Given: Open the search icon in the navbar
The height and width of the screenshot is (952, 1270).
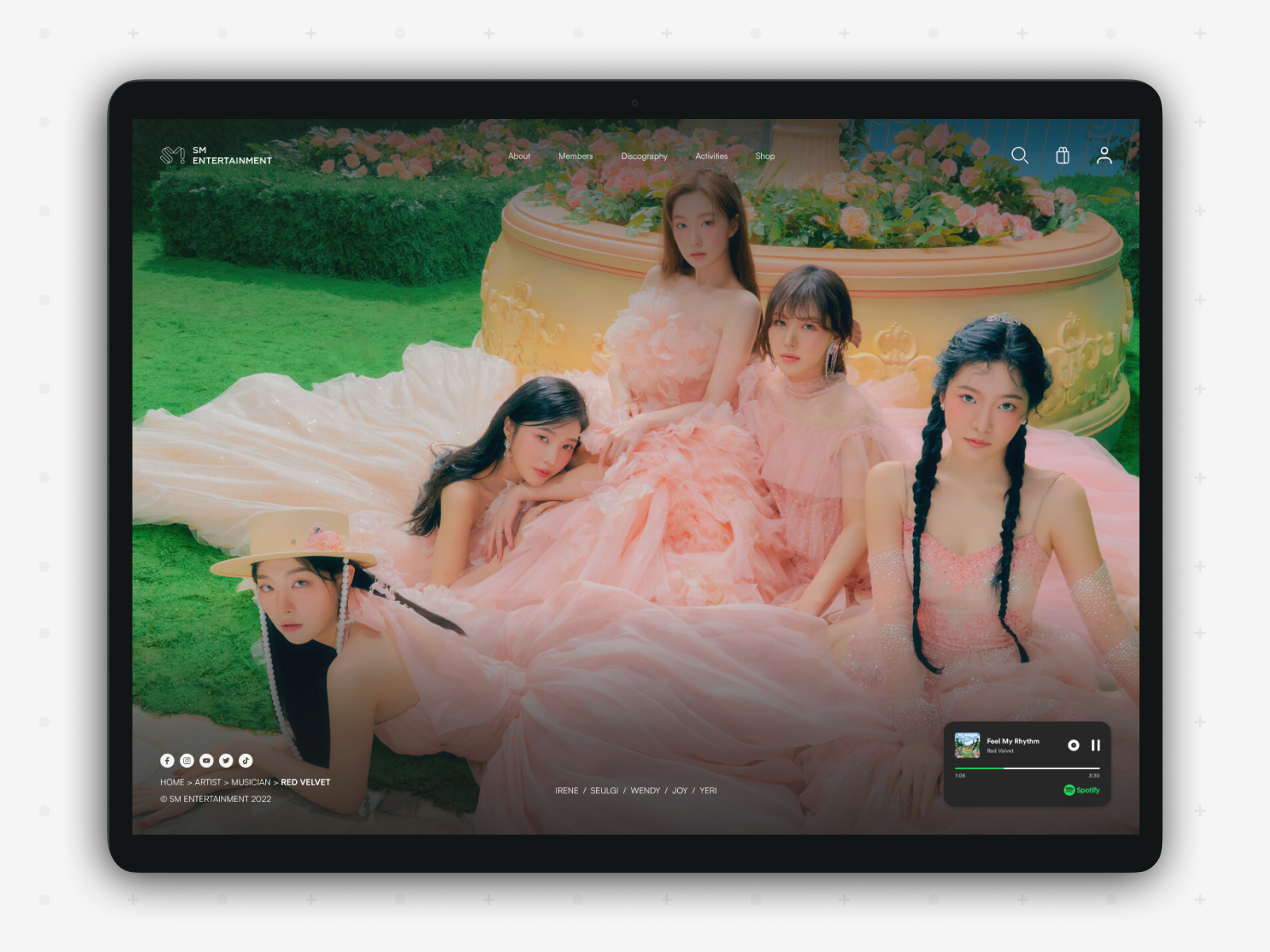Looking at the screenshot, I should tap(1021, 156).
